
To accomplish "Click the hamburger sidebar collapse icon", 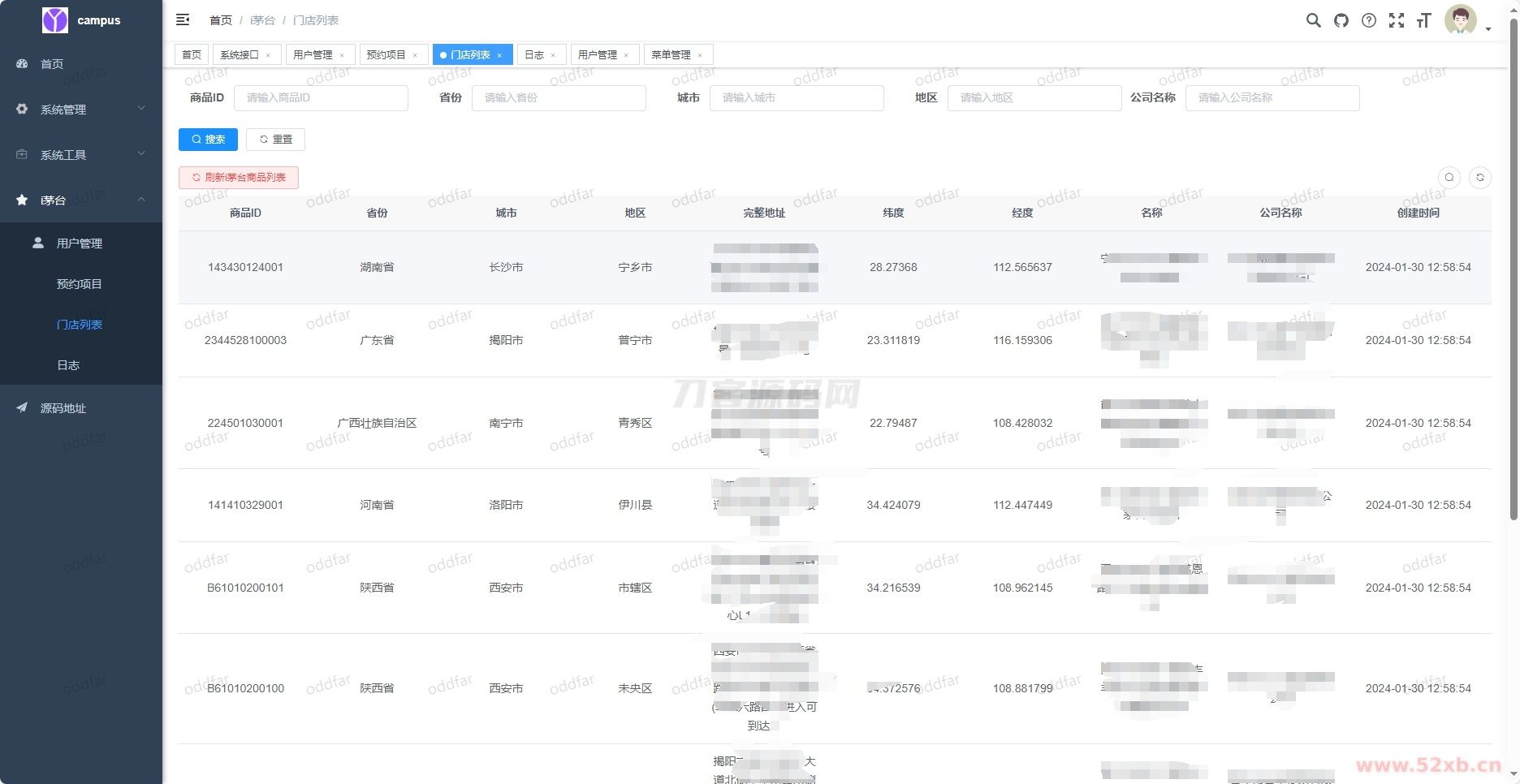I will [183, 19].
